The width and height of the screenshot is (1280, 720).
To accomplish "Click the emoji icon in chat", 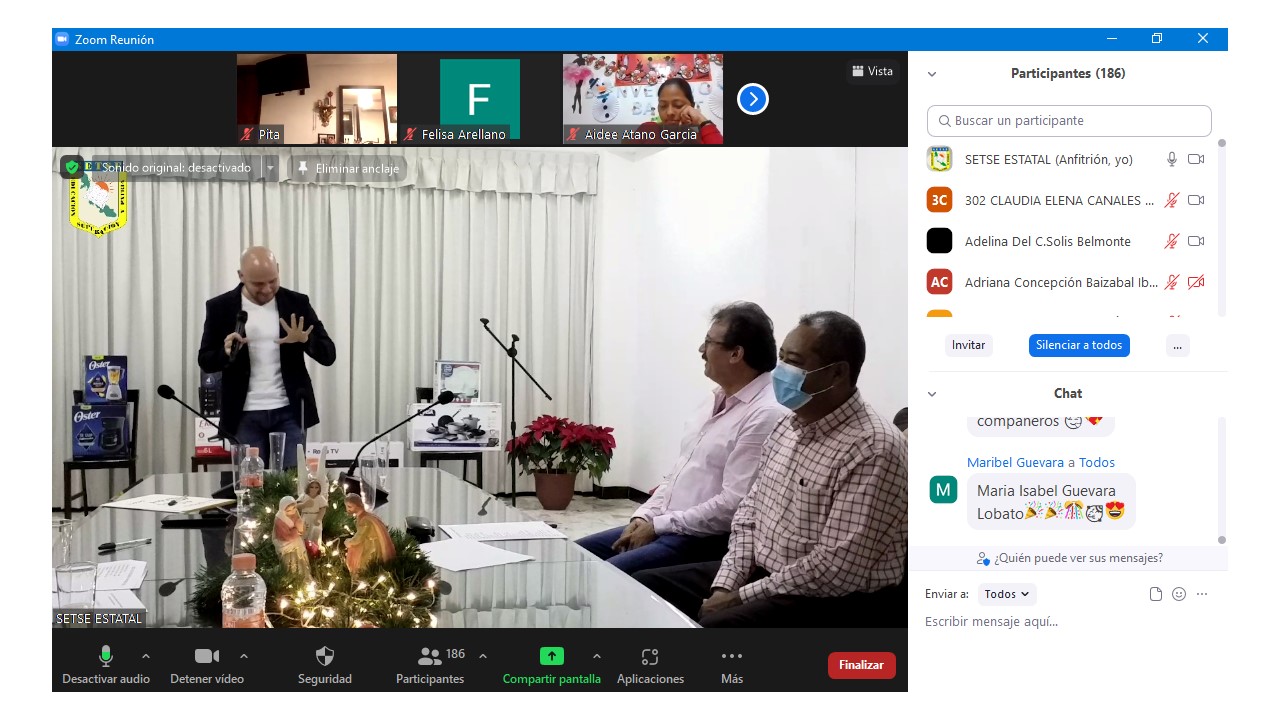I will (1179, 594).
